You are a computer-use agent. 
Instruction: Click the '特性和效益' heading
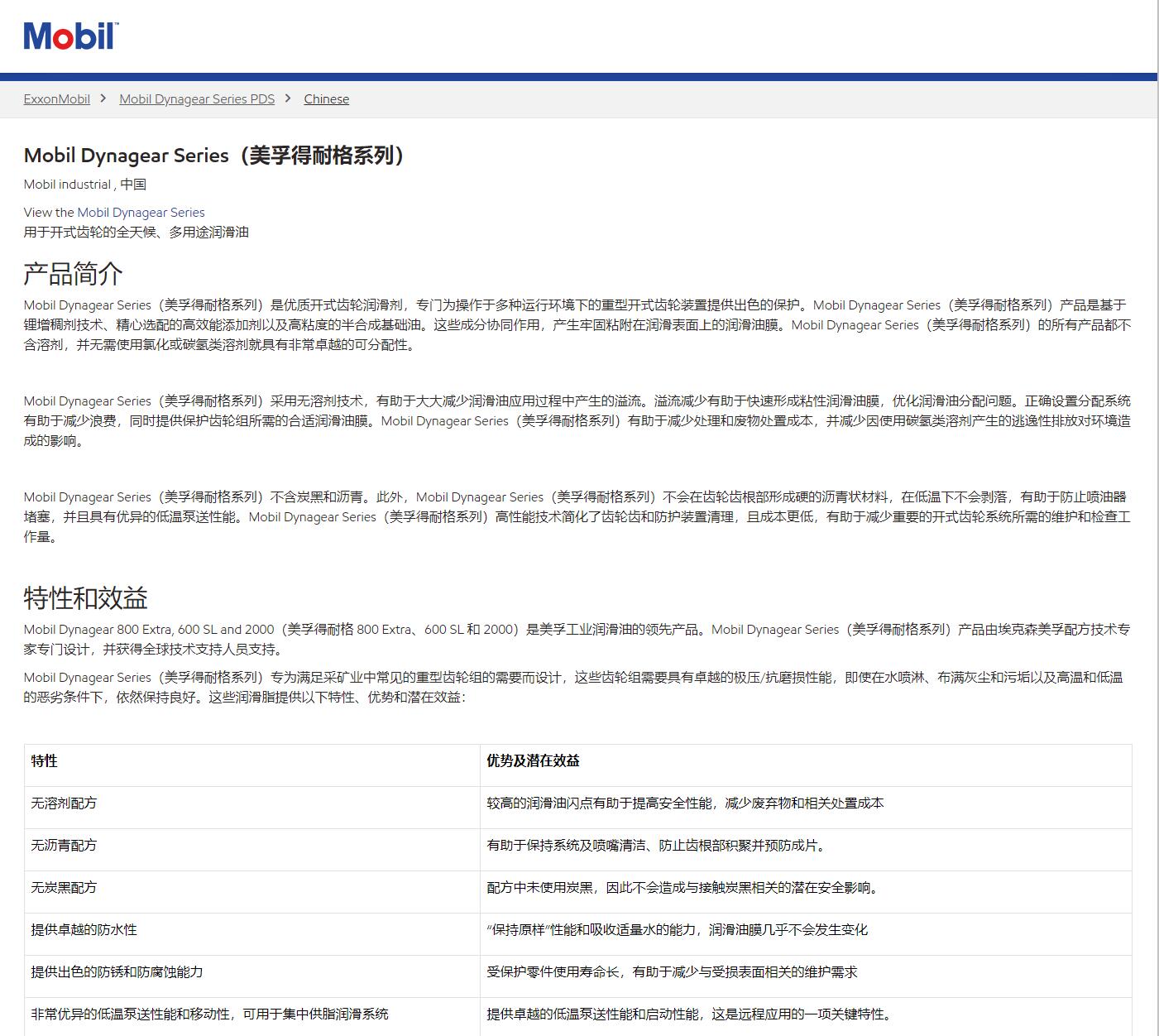(85, 597)
